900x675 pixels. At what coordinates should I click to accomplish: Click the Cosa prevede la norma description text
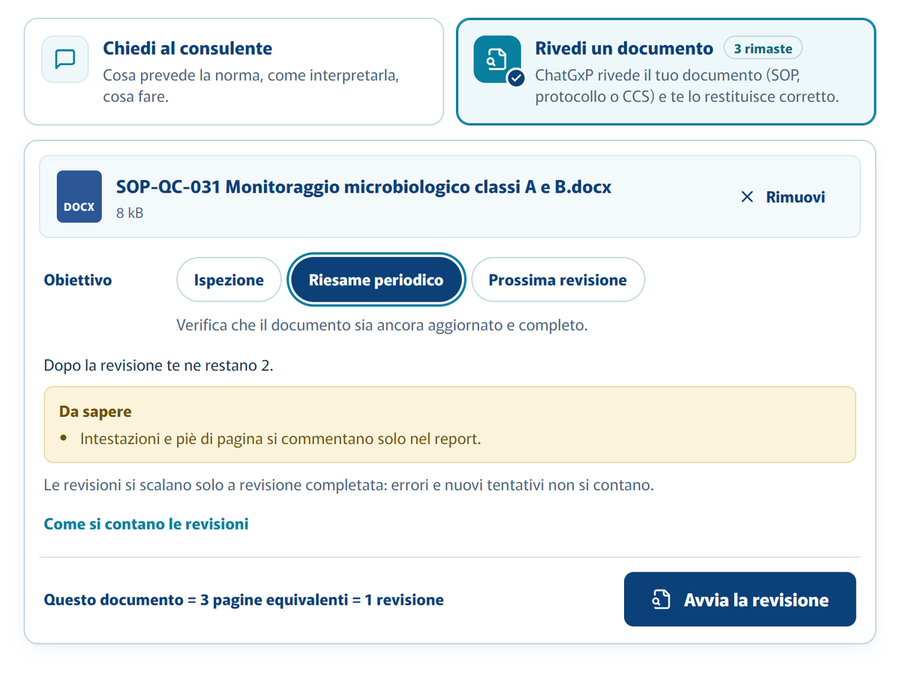(x=251, y=86)
